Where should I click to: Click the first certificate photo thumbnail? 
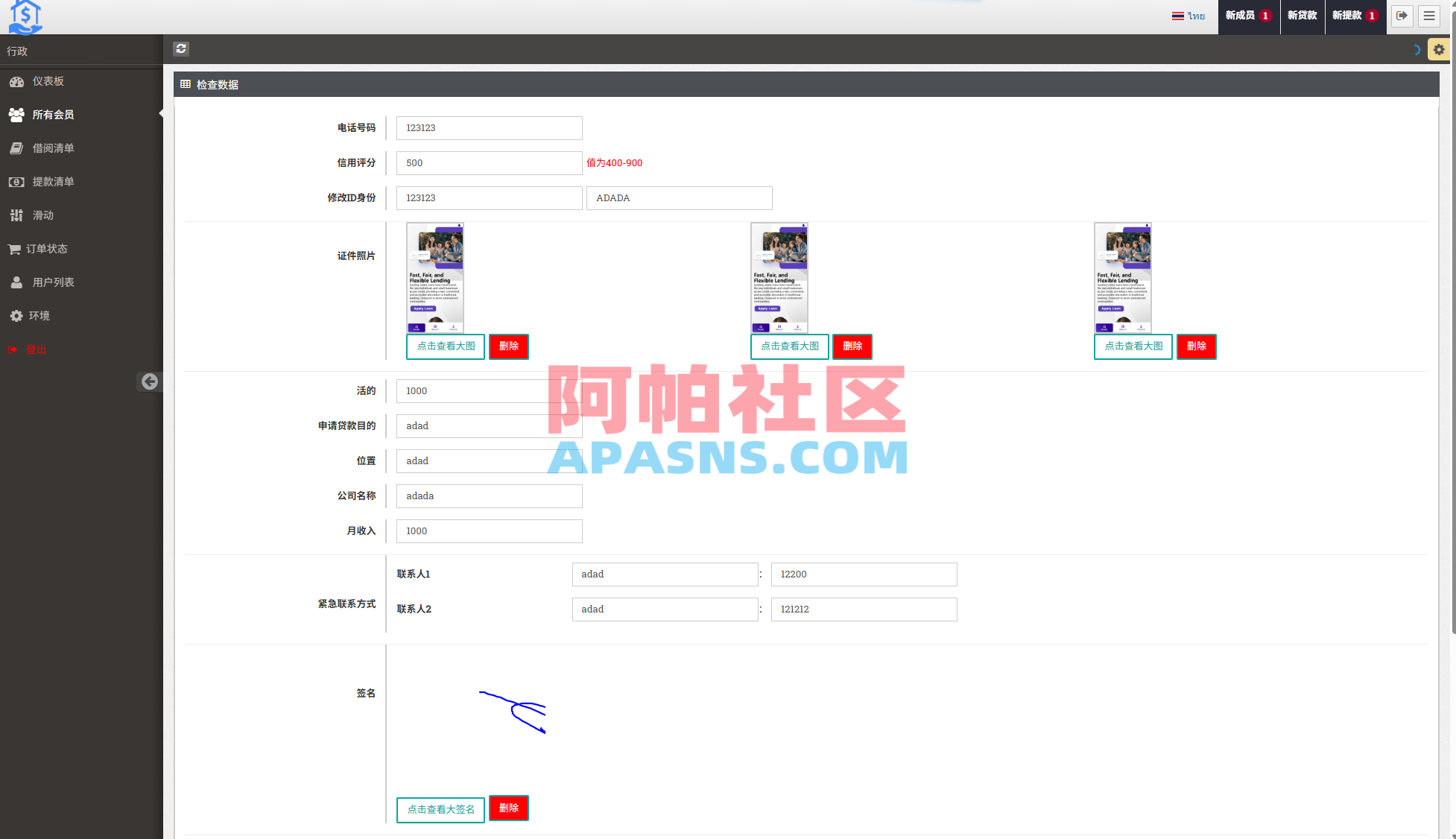point(435,278)
